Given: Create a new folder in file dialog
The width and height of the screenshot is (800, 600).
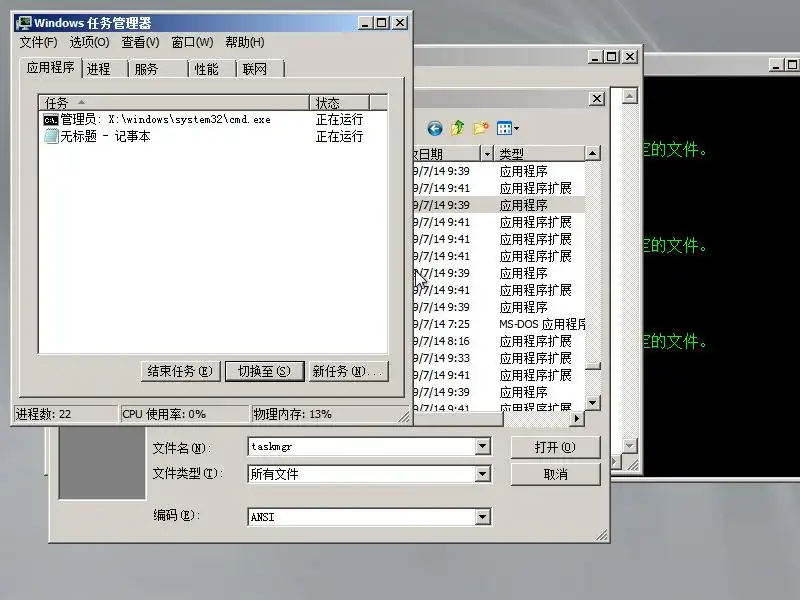Looking at the screenshot, I should 481,128.
